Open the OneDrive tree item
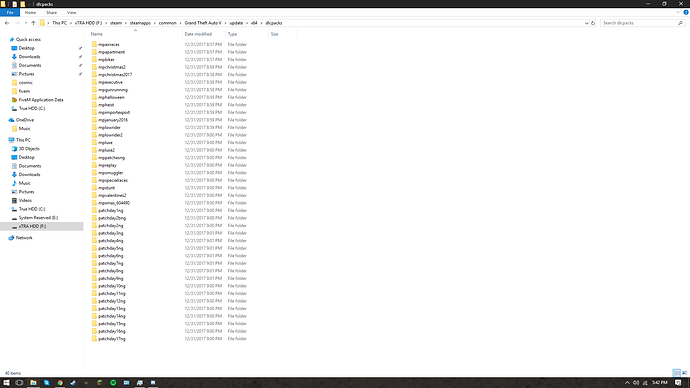Screen dimensions: 690x388 click(x=25, y=120)
